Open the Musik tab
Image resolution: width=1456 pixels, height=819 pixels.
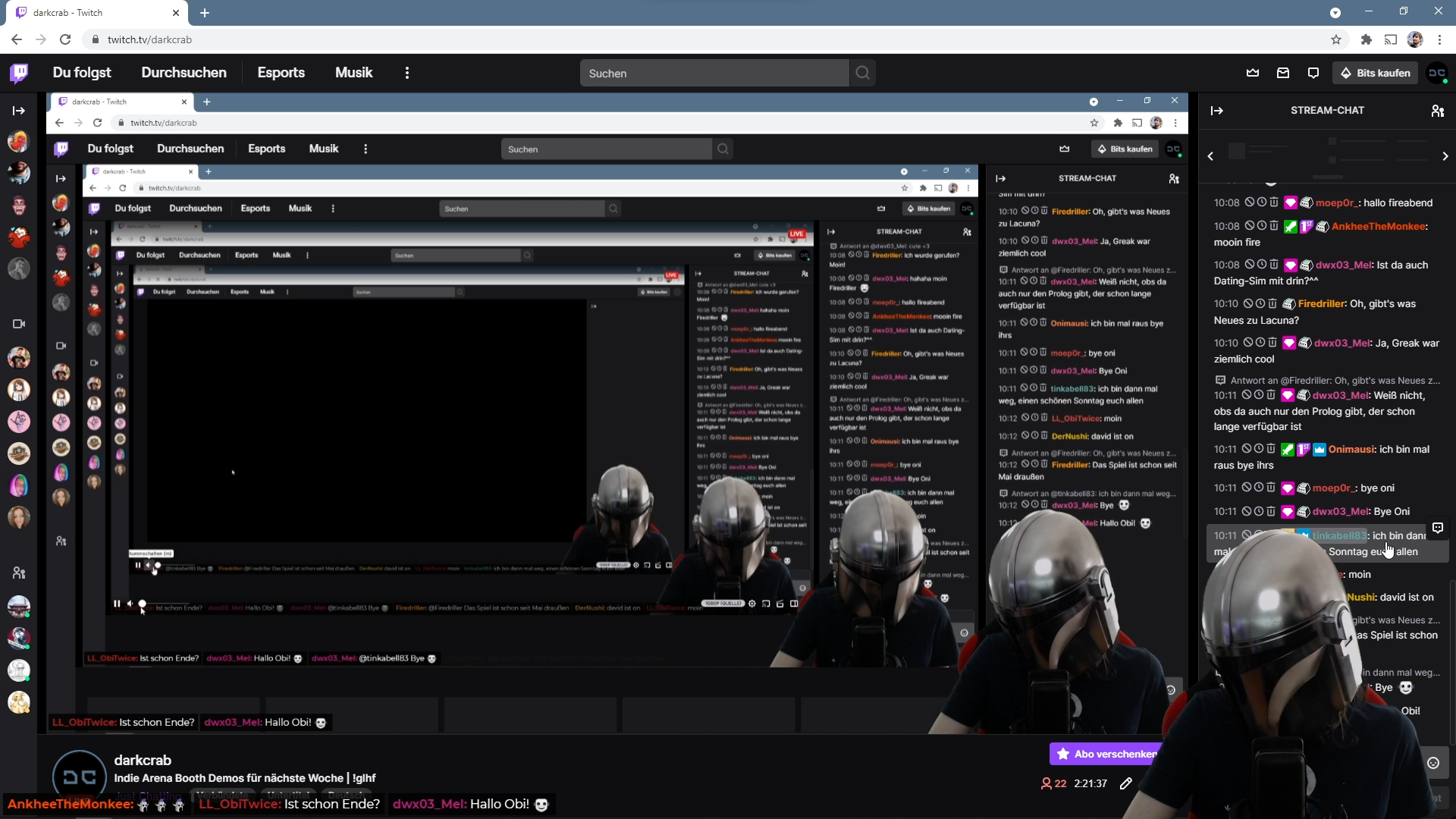pos(353,73)
